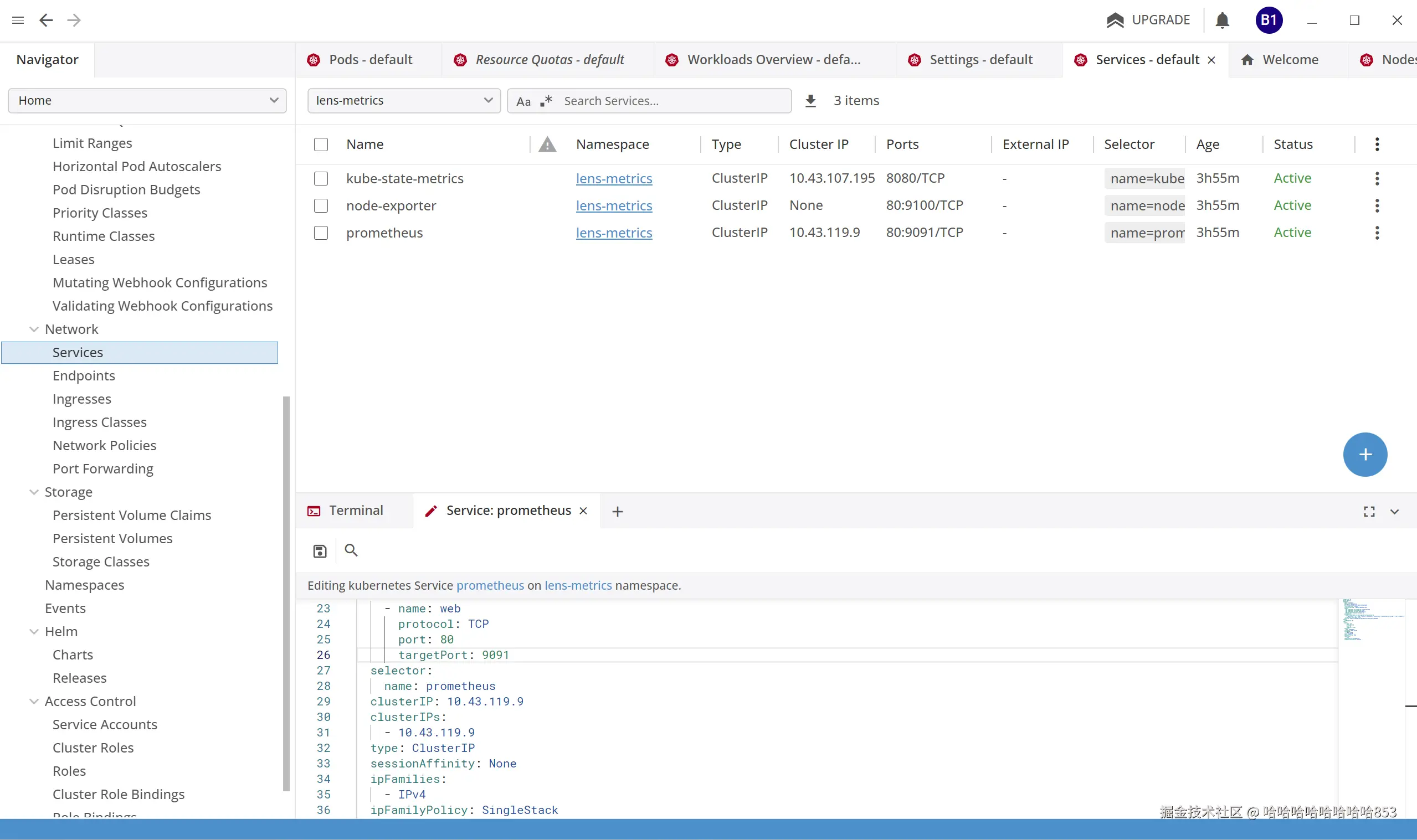Maximize the bottom dock panel

(x=1369, y=512)
